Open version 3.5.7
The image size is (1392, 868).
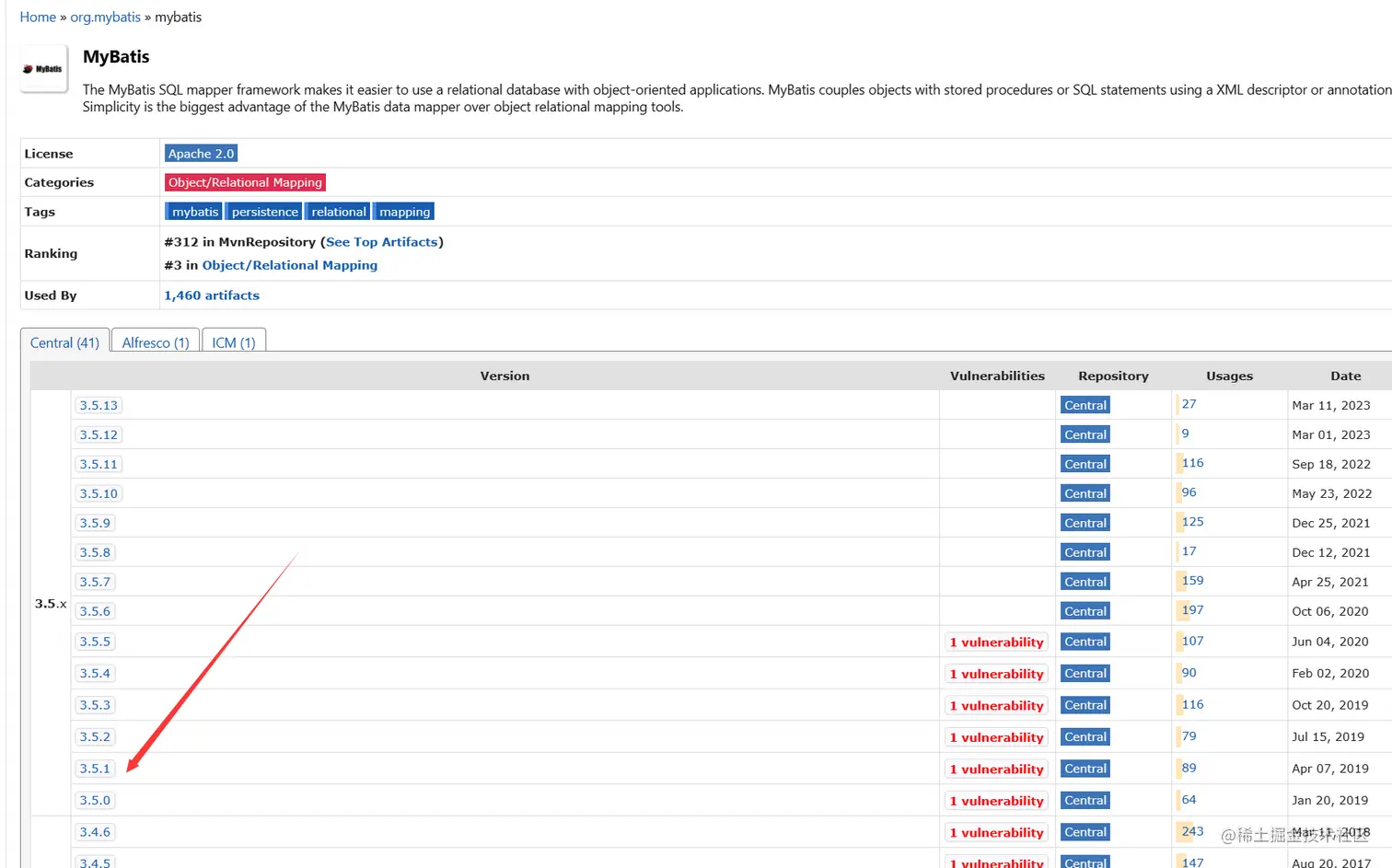point(95,582)
